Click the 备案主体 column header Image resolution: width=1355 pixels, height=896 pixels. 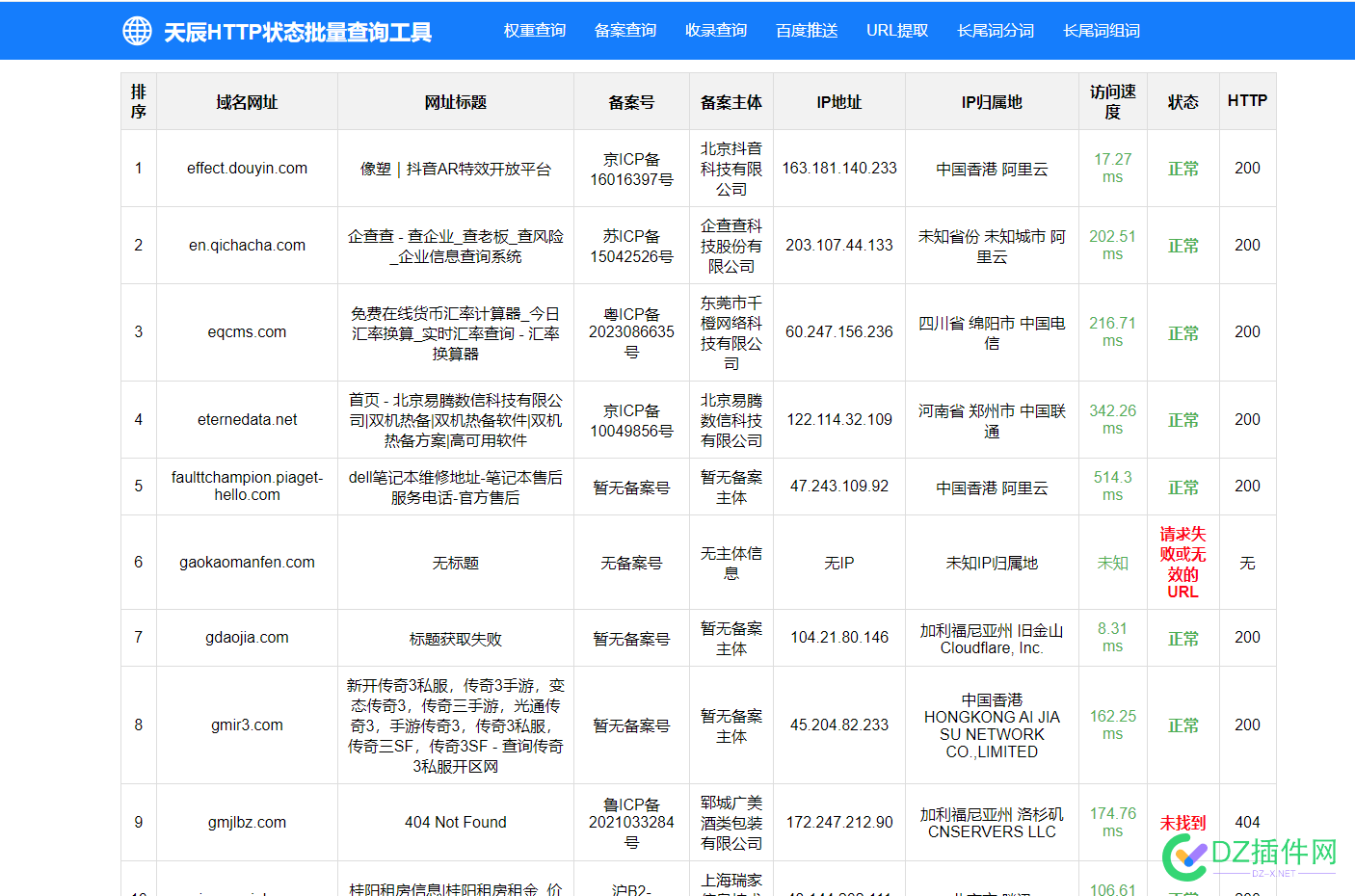point(731,102)
